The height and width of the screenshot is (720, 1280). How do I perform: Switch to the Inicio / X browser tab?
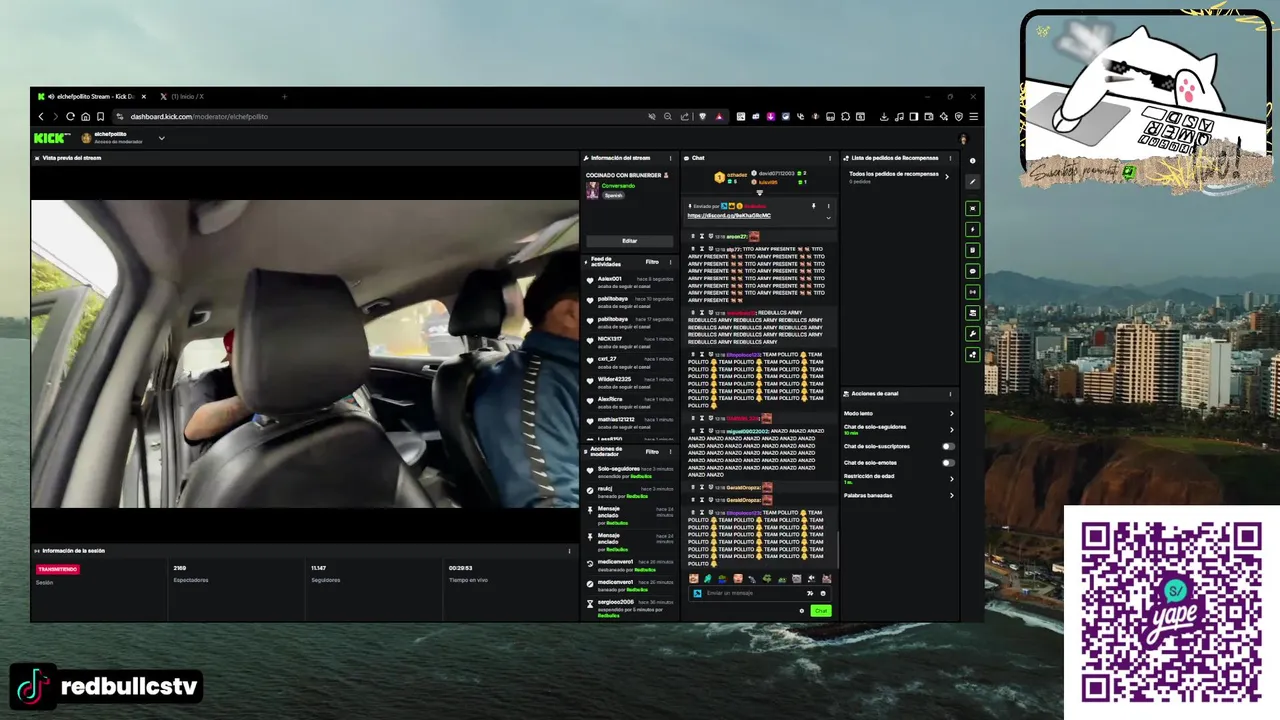click(x=187, y=97)
